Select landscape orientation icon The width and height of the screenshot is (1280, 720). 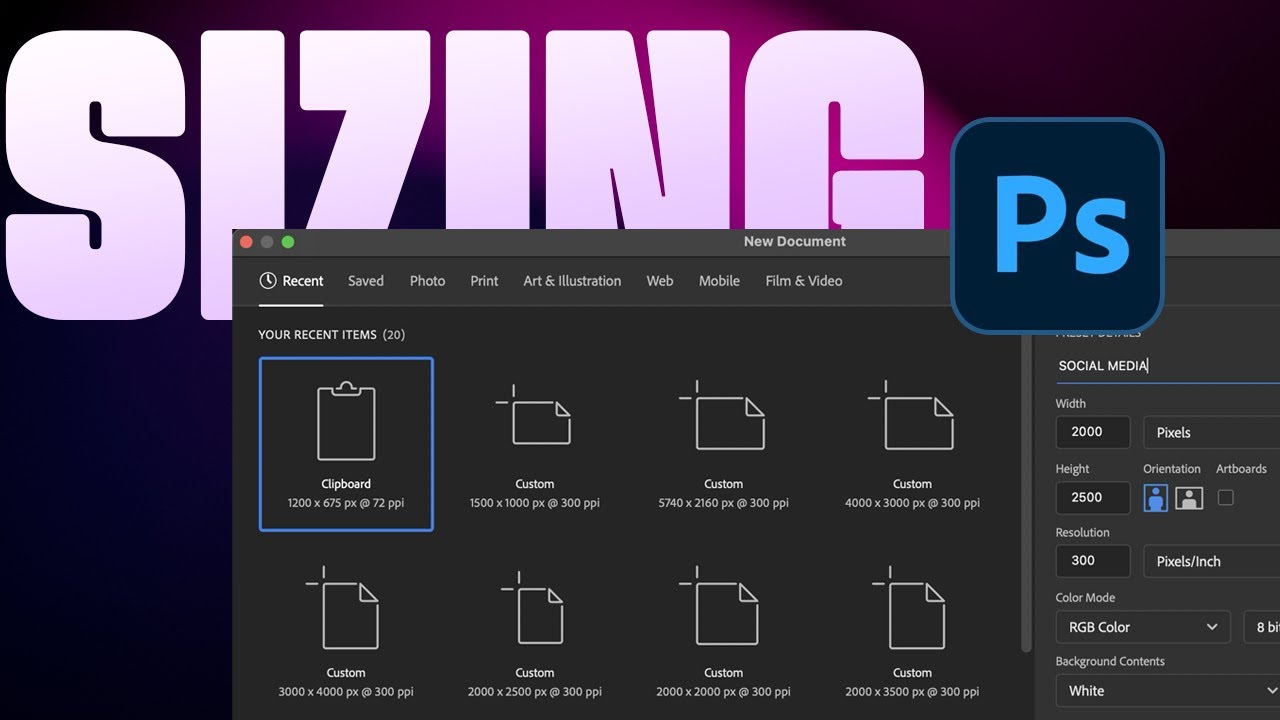[x=1189, y=497]
